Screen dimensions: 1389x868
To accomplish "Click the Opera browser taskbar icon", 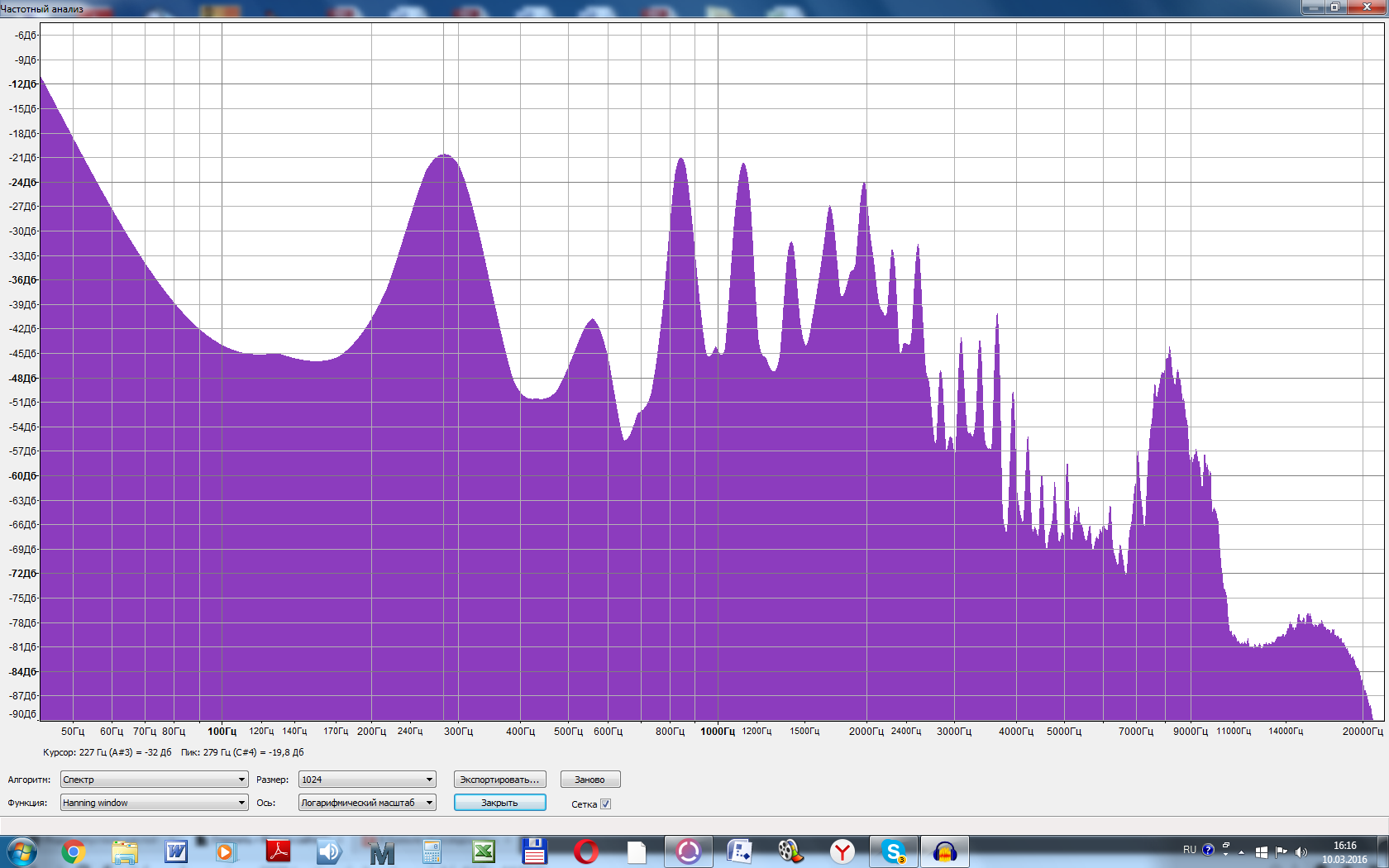I will 586,851.
